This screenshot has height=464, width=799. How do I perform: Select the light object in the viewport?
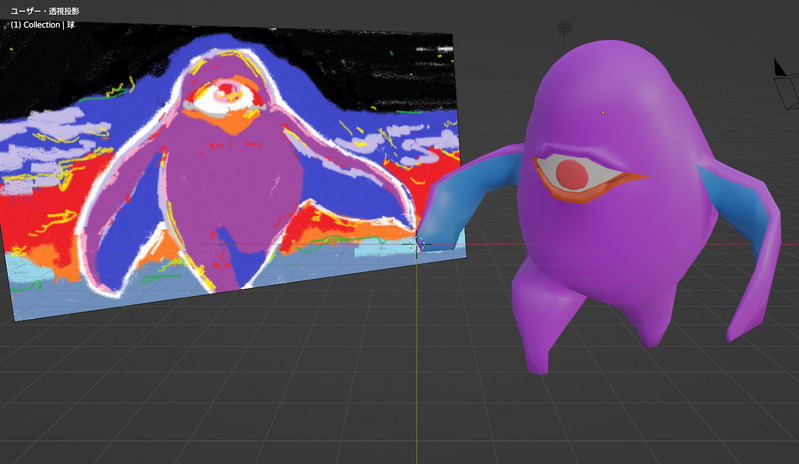click(565, 28)
